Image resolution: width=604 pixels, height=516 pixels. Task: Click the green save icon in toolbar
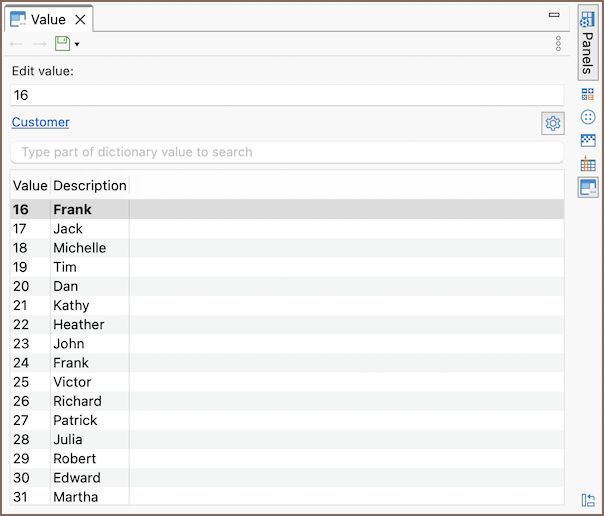coord(63,44)
